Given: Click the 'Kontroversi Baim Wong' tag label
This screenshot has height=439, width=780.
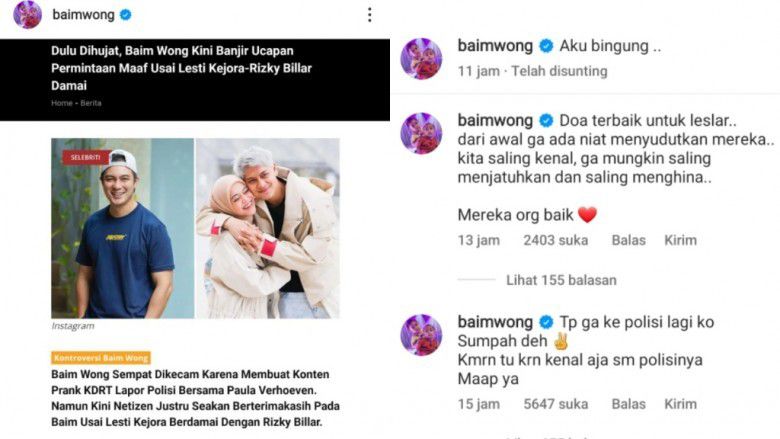Looking at the screenshot, I should click(x=100, y=358).
